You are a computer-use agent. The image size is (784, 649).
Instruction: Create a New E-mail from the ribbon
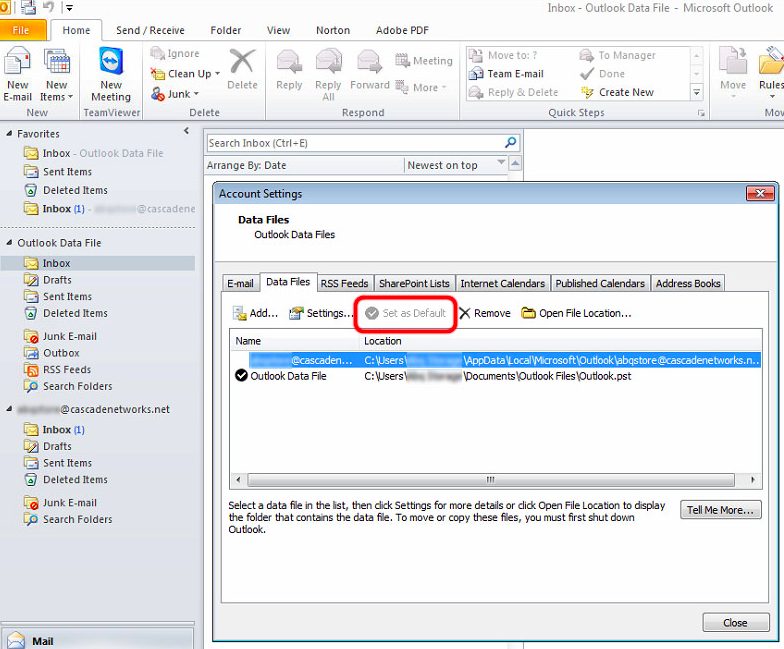point(18,74)
